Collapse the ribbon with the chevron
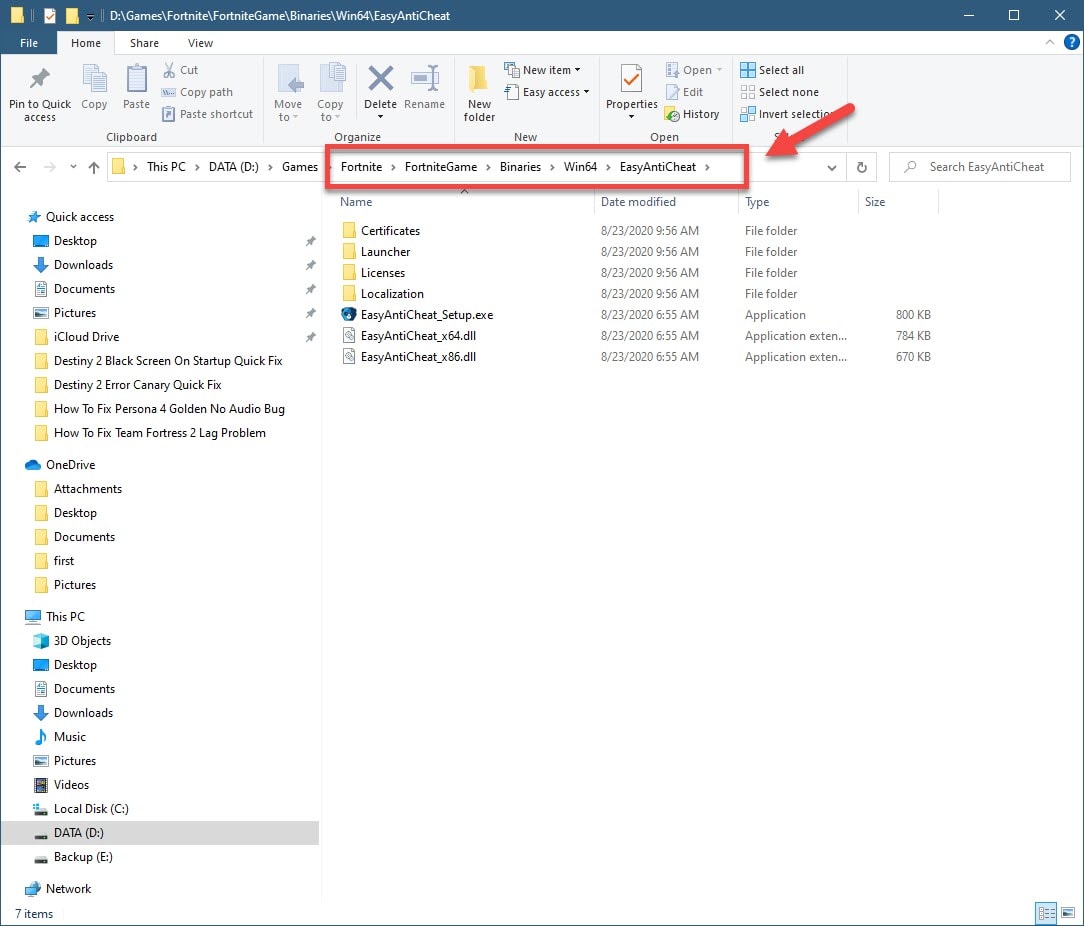The image size is (1084, 926). click(x=1049, y=43)
